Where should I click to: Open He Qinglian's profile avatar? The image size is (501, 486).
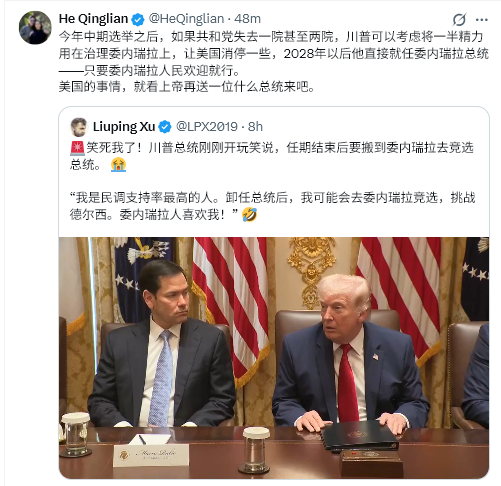click(x=35, y=28)
